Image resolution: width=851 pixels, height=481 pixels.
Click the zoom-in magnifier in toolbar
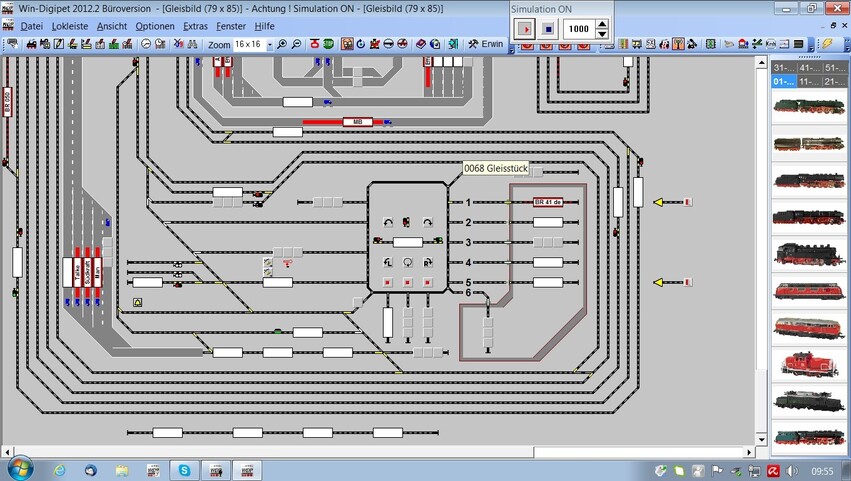282,44
